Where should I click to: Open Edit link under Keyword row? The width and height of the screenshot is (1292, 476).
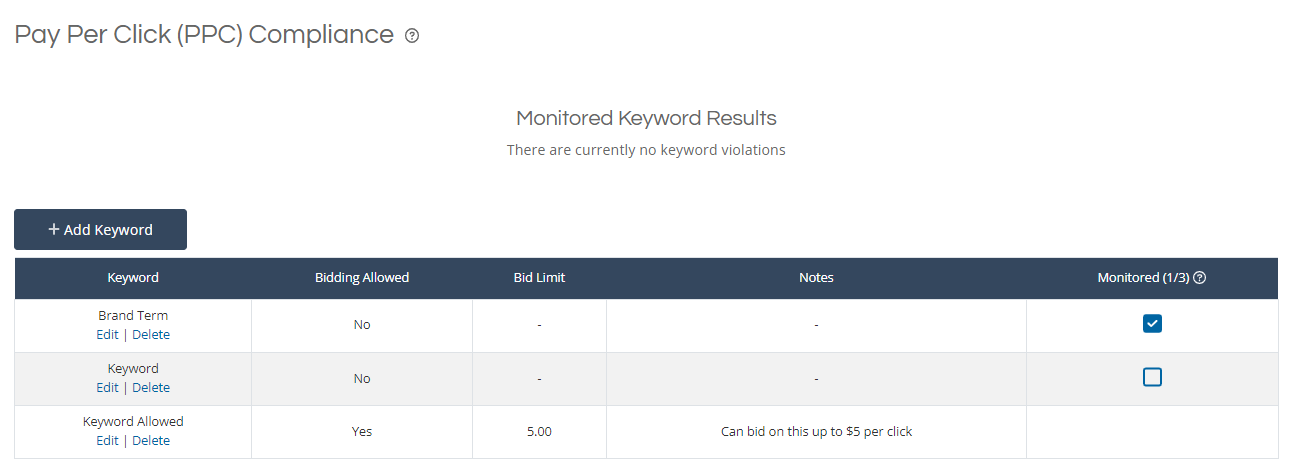point(107,388)
